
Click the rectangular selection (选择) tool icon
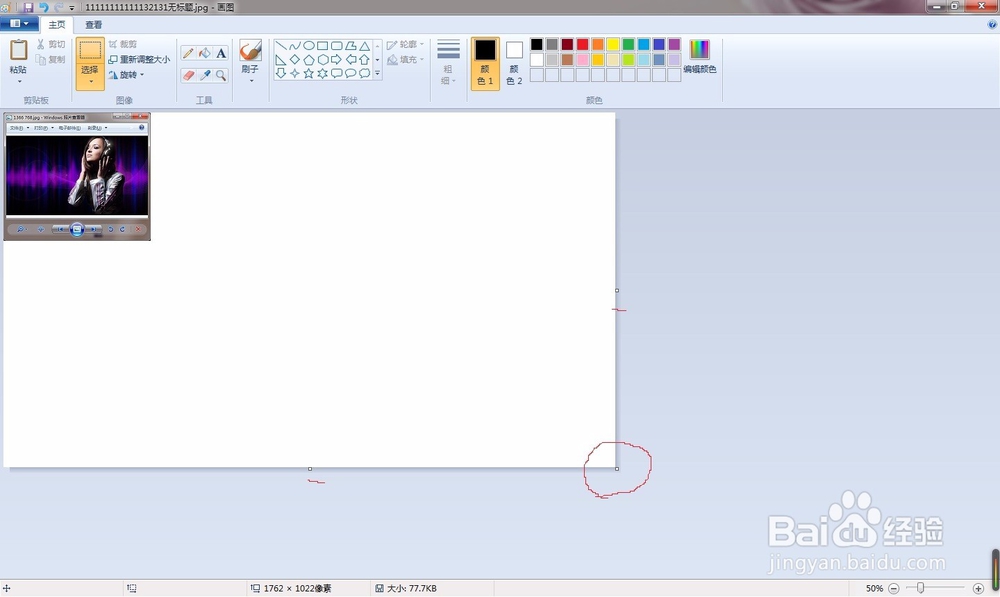click(90, 50)
